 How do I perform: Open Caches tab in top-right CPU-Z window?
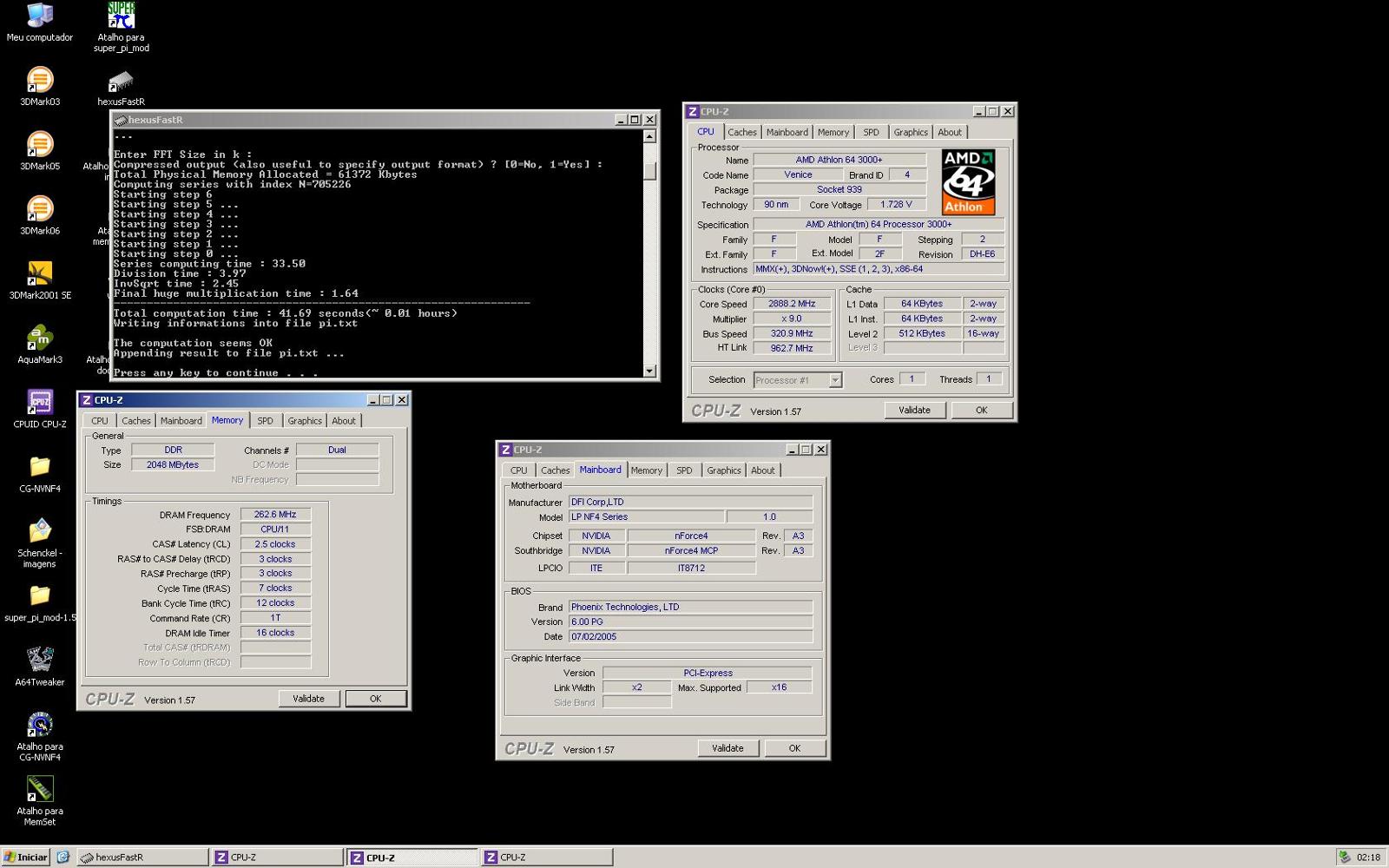pyautogui.click(x=742, y=132)
